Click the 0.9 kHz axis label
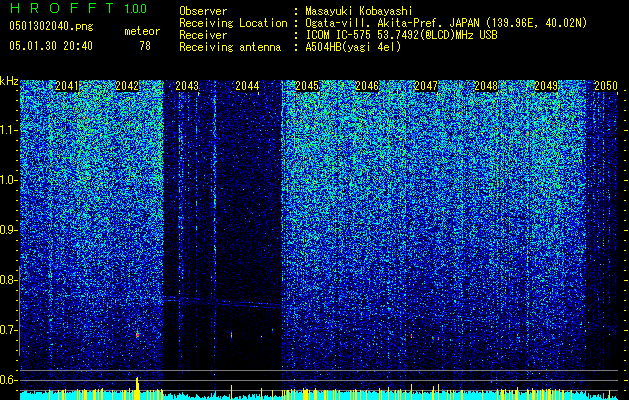 coord(9,230)
